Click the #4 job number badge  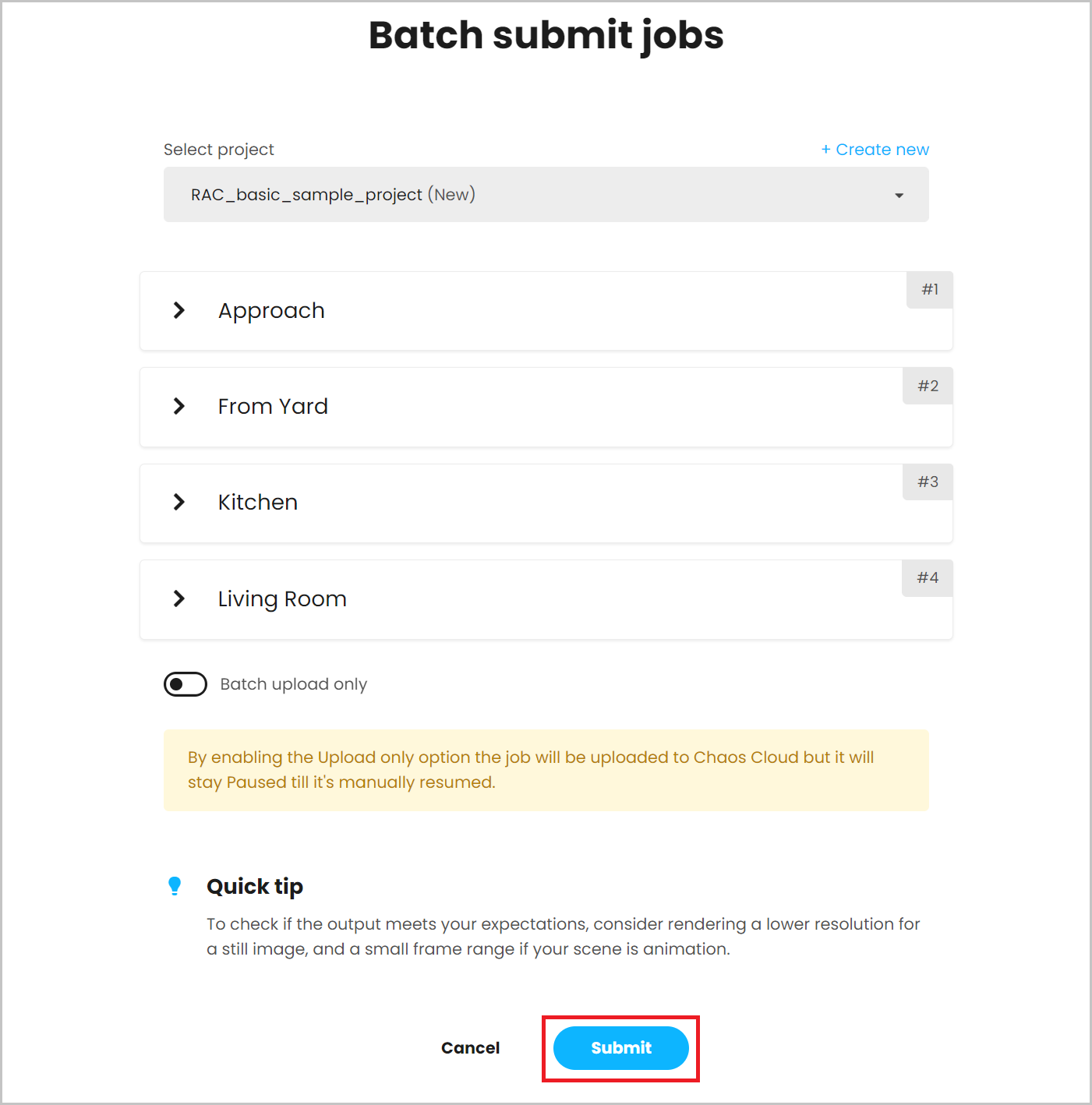(928, 578)
